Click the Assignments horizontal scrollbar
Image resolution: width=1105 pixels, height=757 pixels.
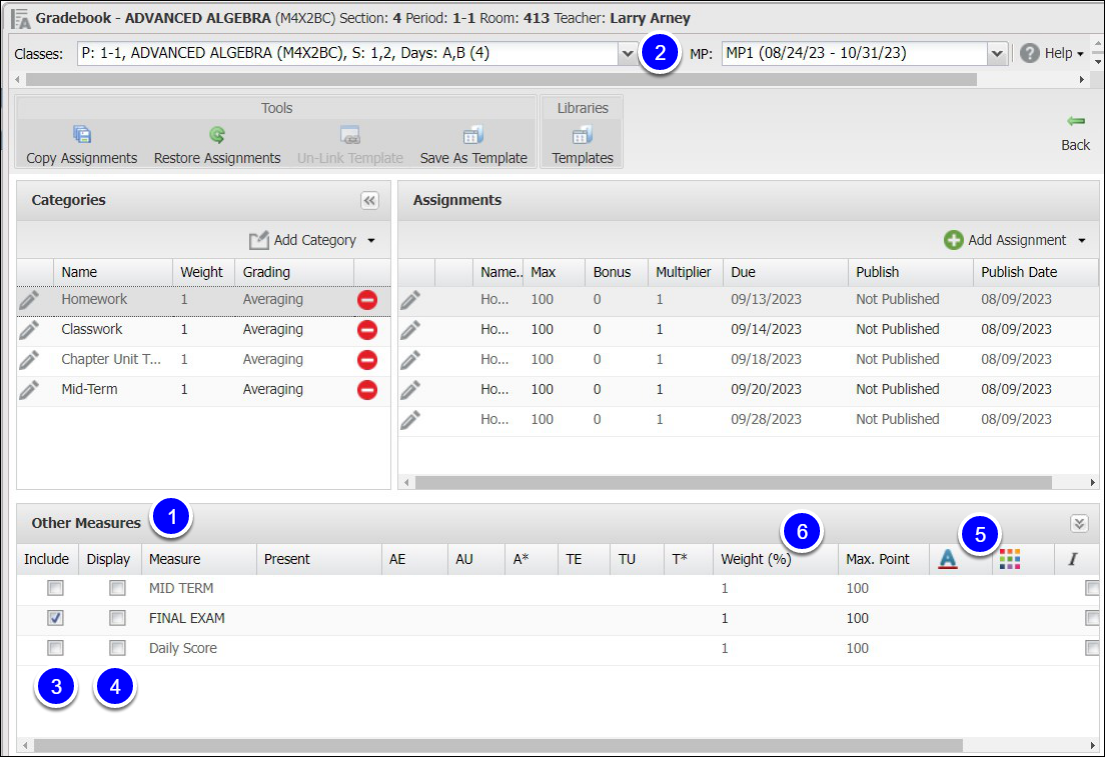733,483
